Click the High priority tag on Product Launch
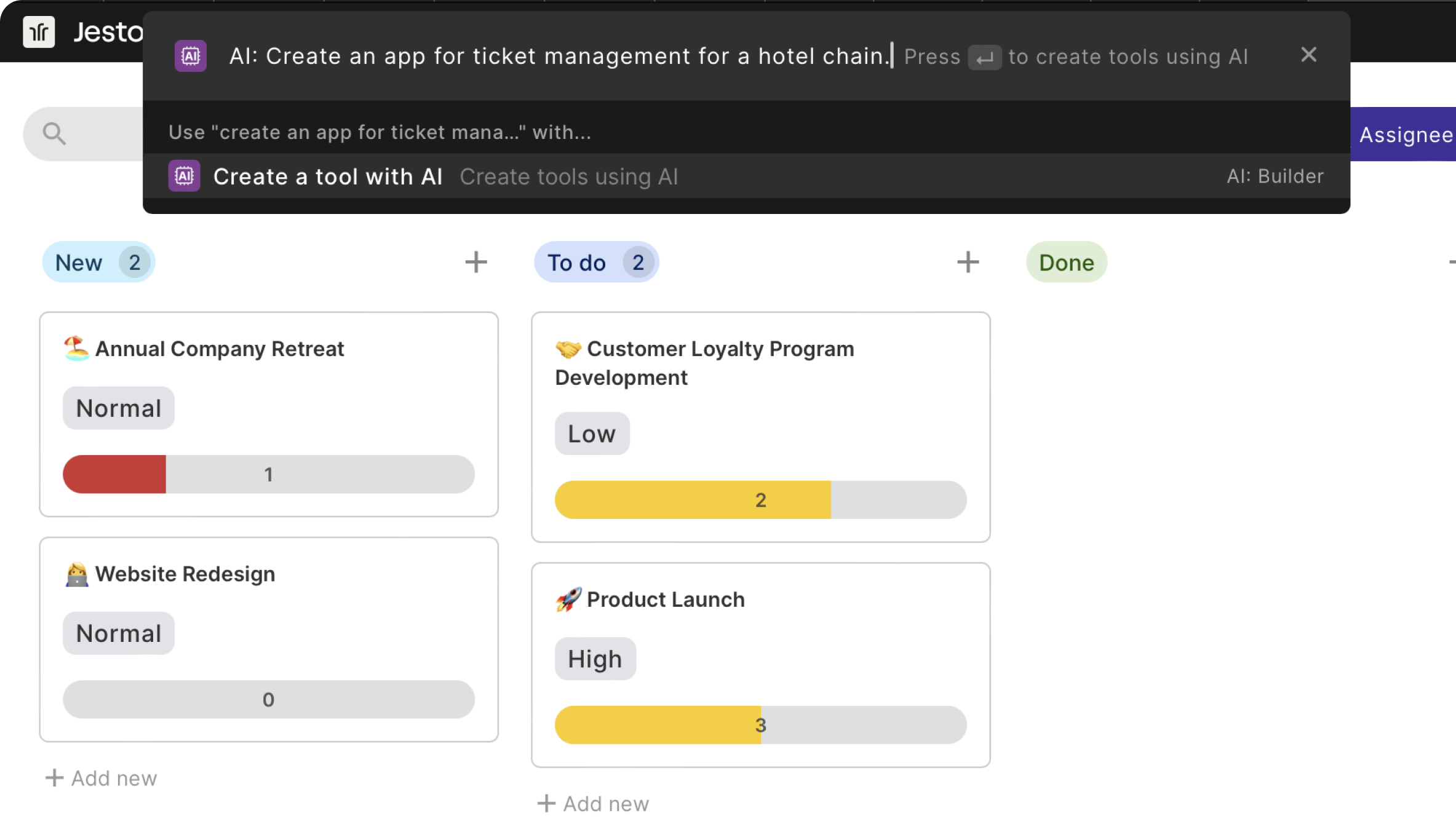The height and width of the screenshot is (819, 1456). click(x=594, y=659)
